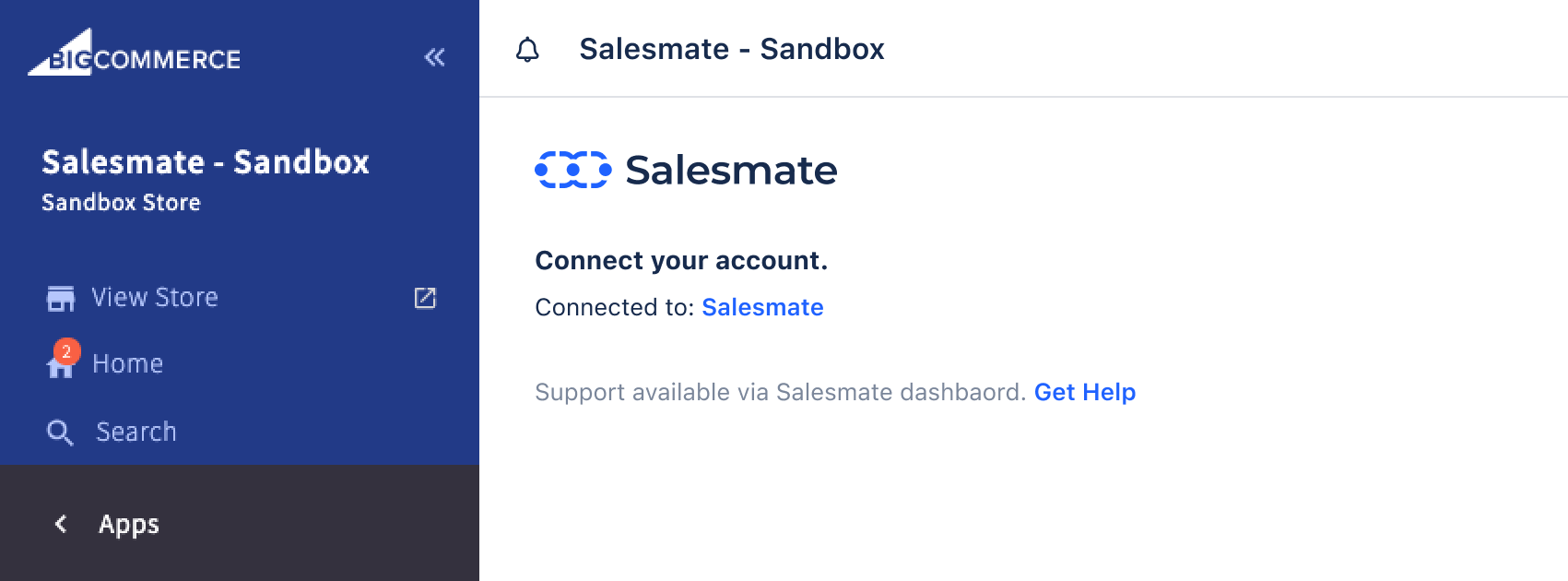The width and height of the screenshot is (1568, 581).
Task: Click the Salesmate logo icon
Action: (x=572, y=170)
